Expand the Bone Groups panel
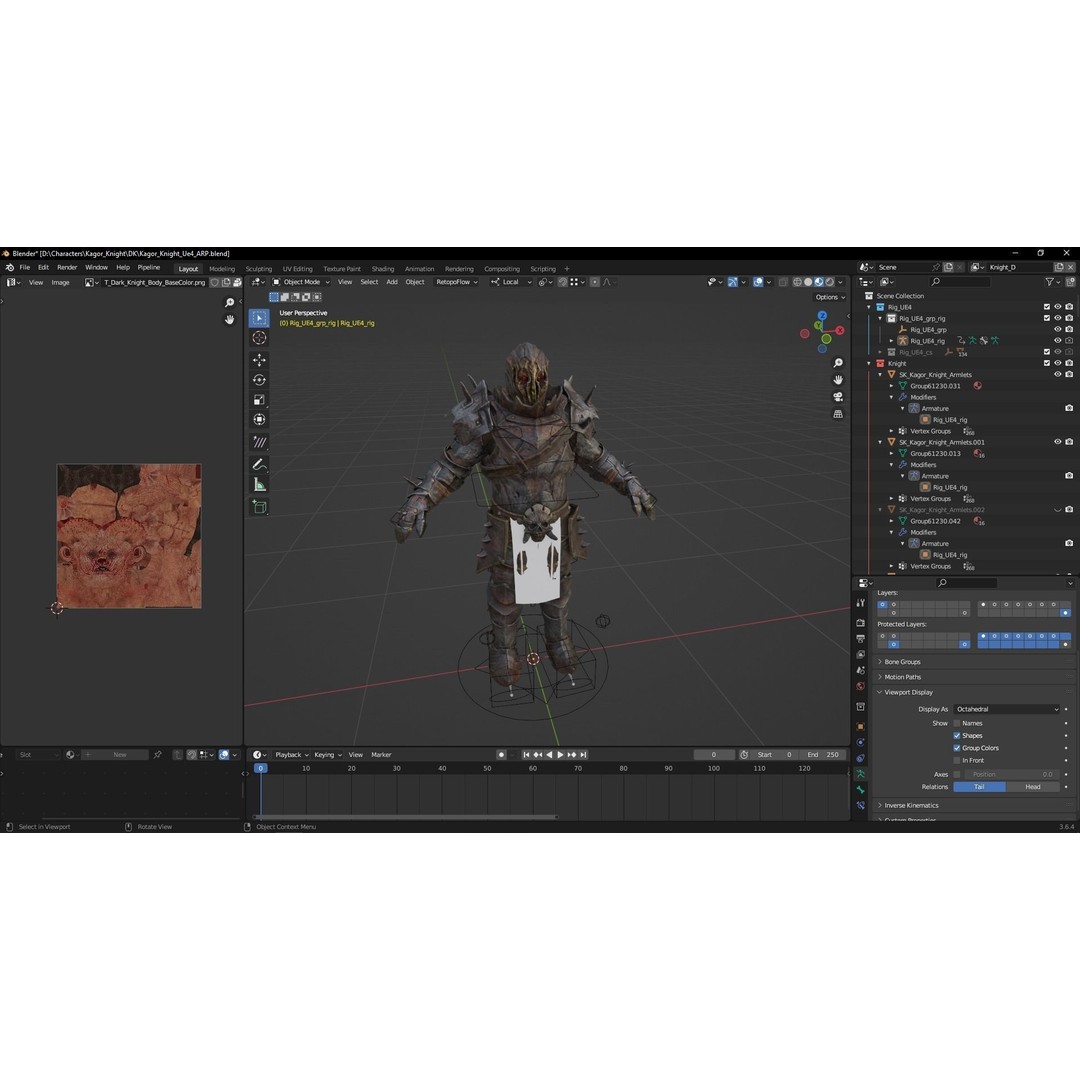1080x1080 pixels. pos(902,662)
